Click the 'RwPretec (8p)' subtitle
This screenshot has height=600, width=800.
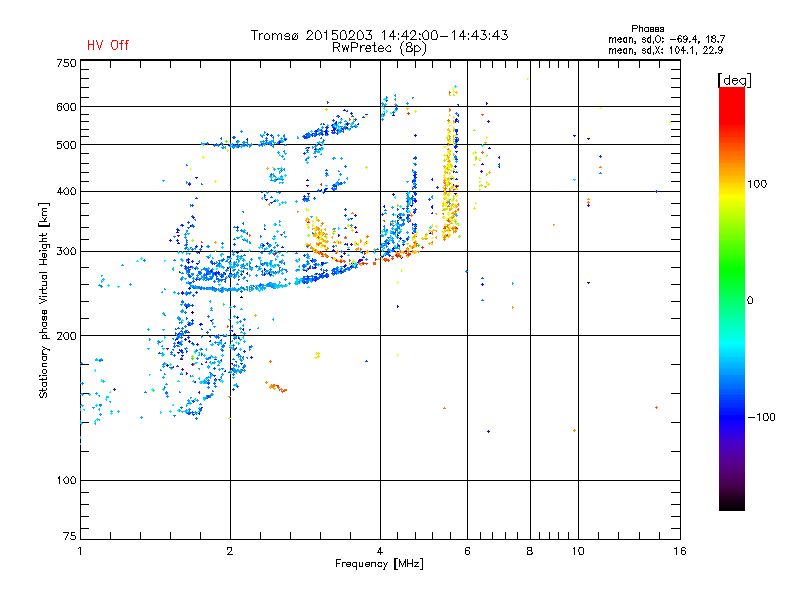(x=379, y=48)
